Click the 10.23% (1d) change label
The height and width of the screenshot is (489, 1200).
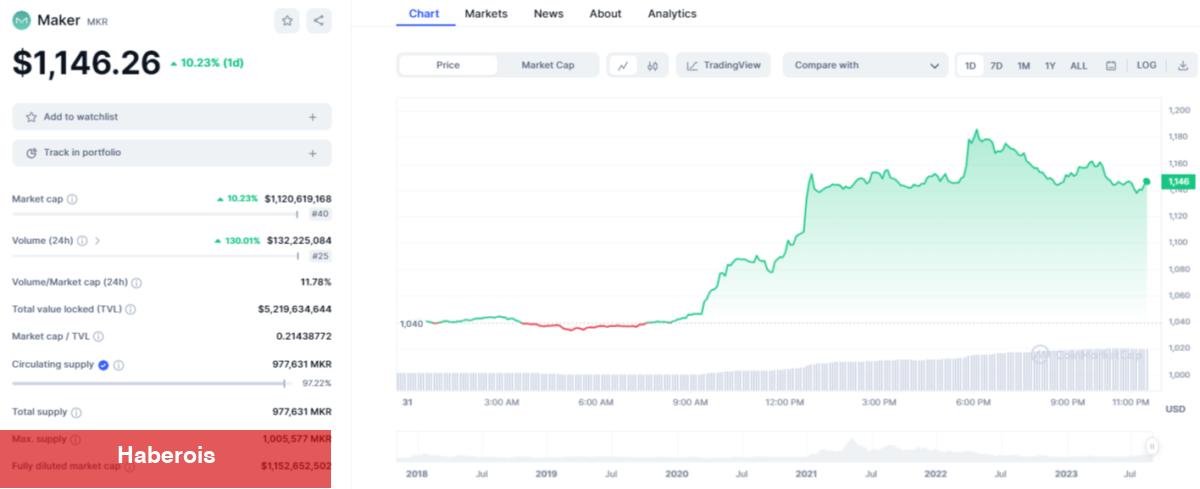click(206, 63)
